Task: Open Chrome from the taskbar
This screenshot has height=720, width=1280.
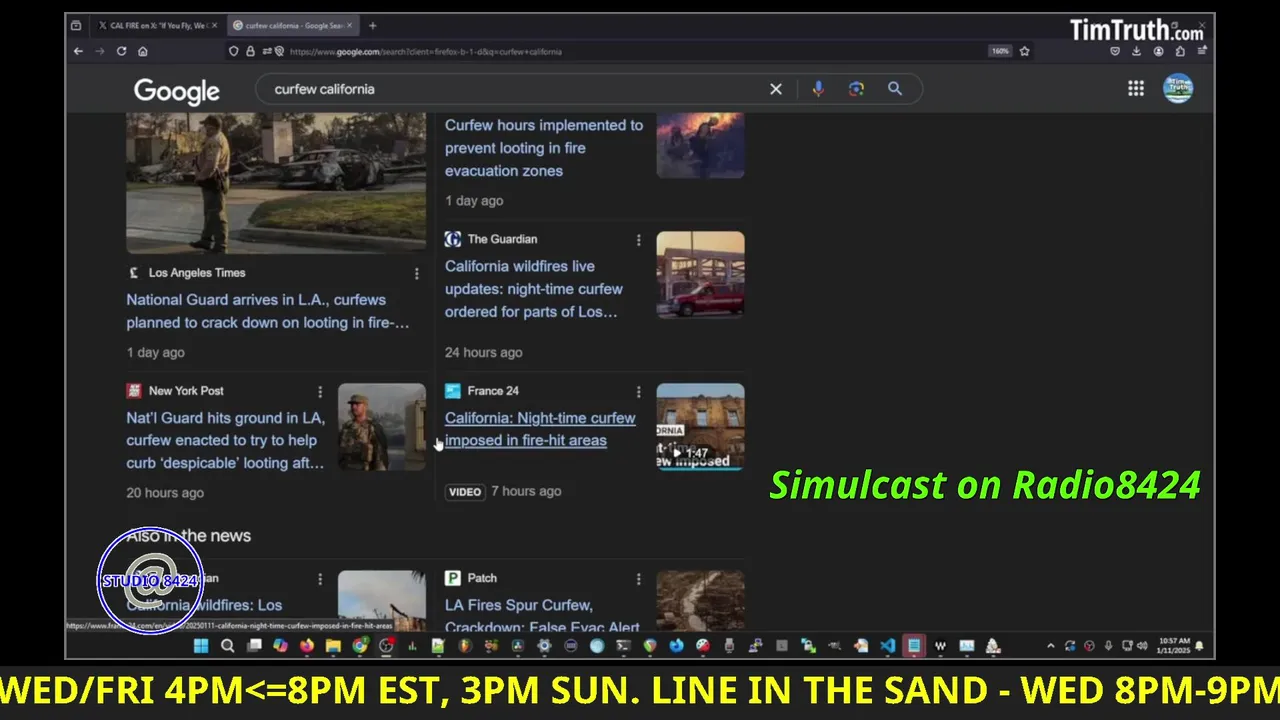Action: pos(359,646)
